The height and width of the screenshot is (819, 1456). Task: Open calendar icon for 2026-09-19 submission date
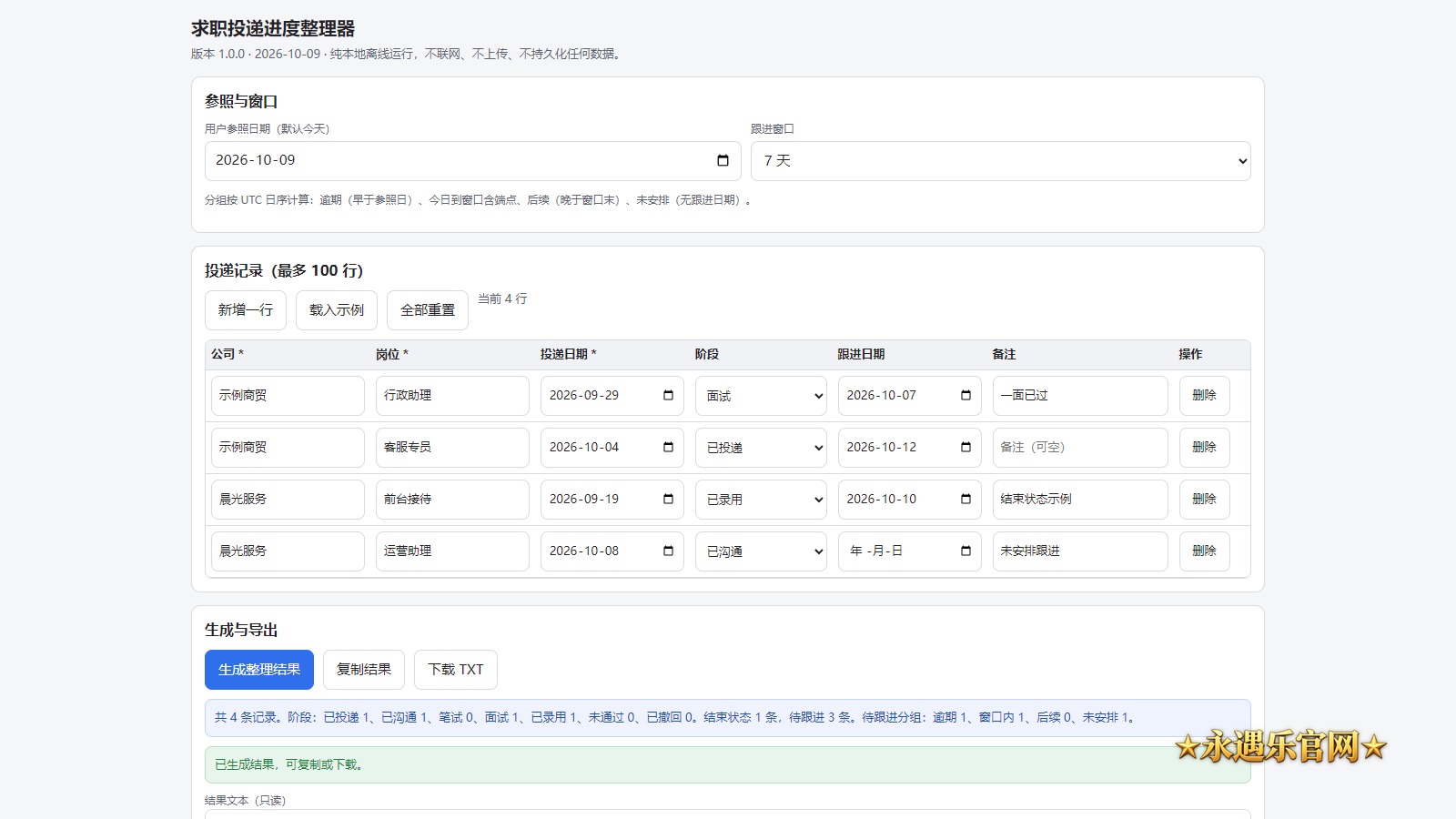point(668,500)
